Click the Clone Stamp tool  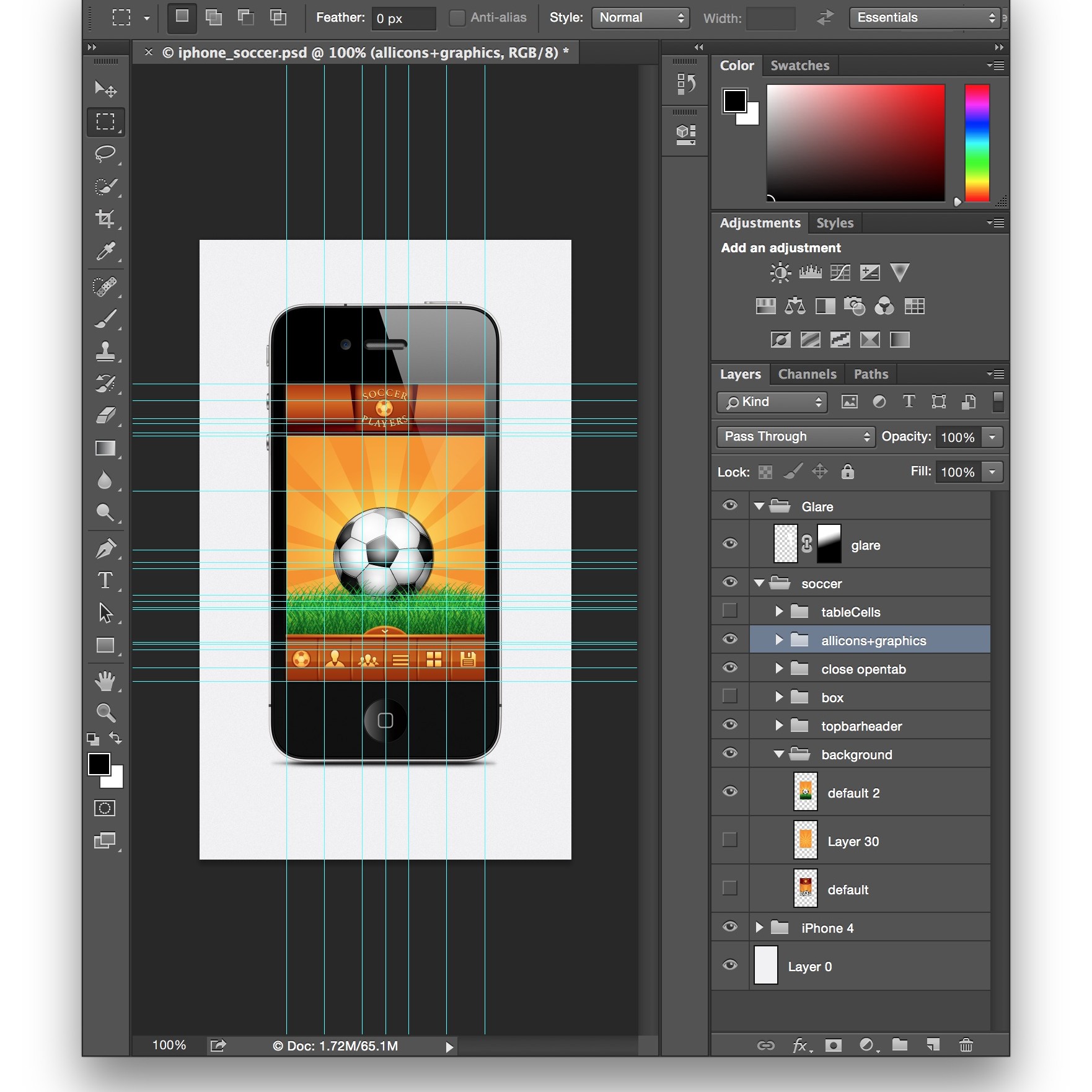click(105, 351)
